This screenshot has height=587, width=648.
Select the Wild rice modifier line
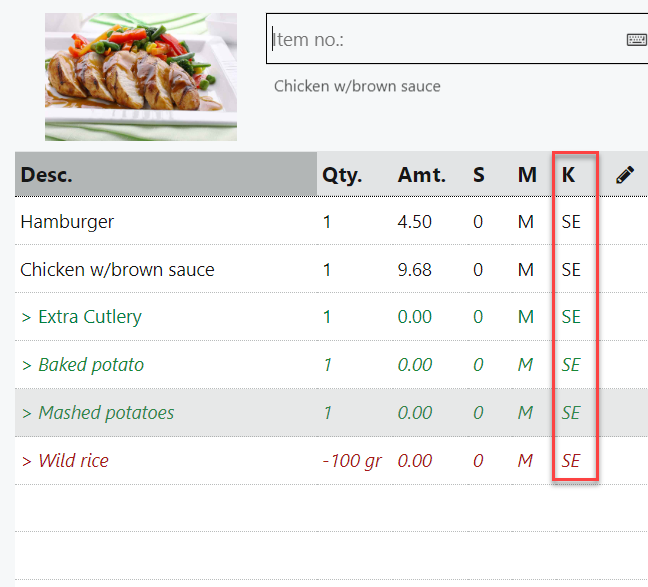tap(65, 461)
